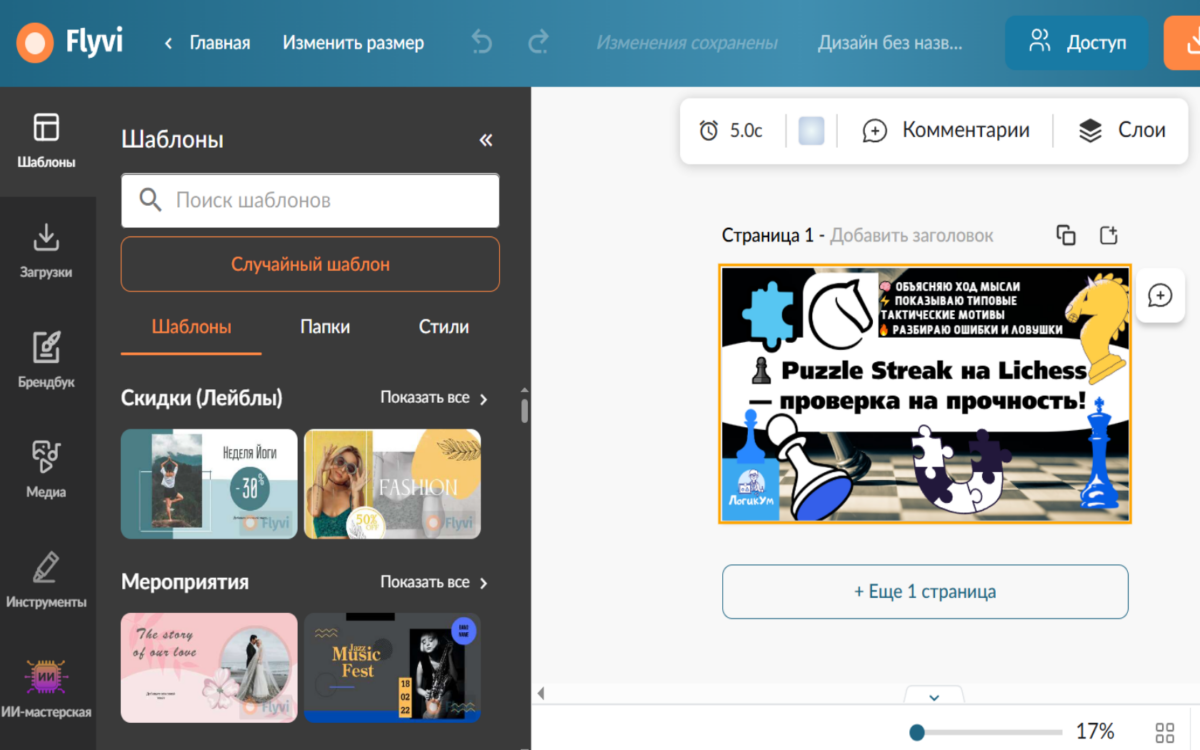This screenshot has height=750, width=1200.
Task: Open Инструменты sidebar section
Action: point(47,580)
